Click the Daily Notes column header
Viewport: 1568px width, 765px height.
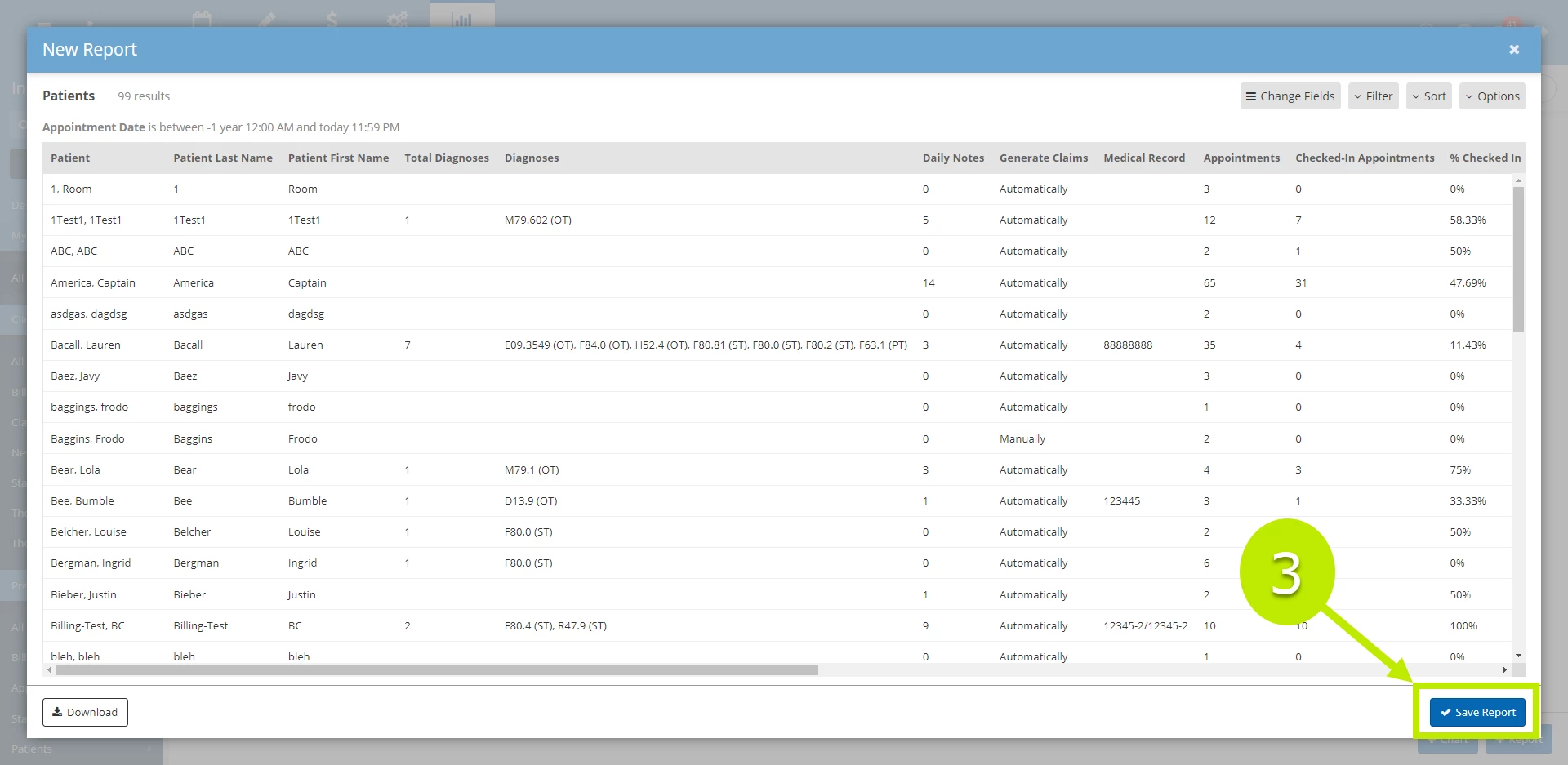point(953,158)
